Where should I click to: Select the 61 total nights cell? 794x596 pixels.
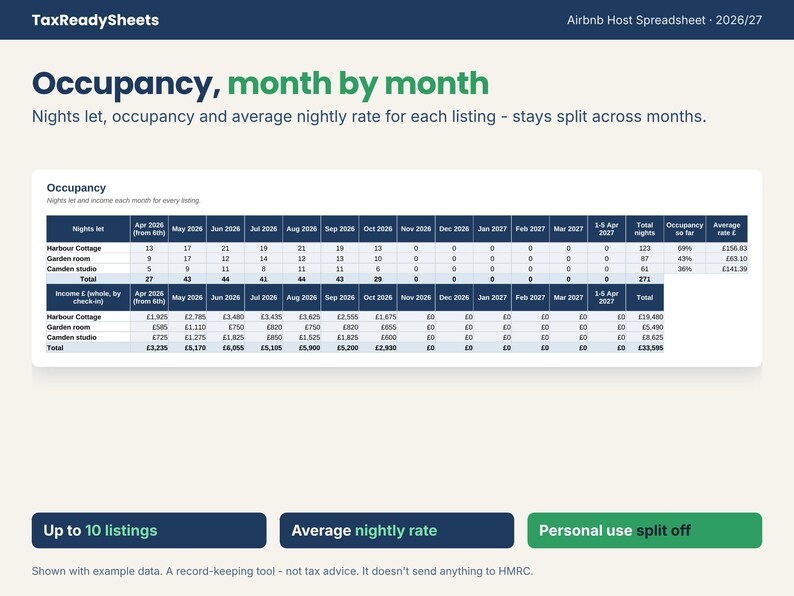point(645,269)
